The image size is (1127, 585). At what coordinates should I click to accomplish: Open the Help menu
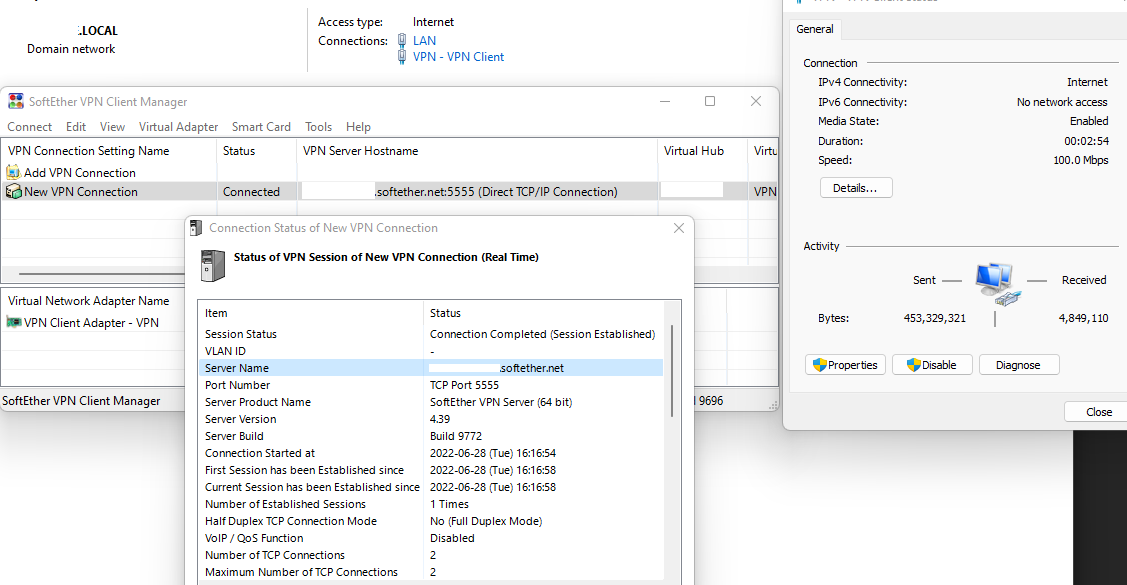tap(358, 126)
